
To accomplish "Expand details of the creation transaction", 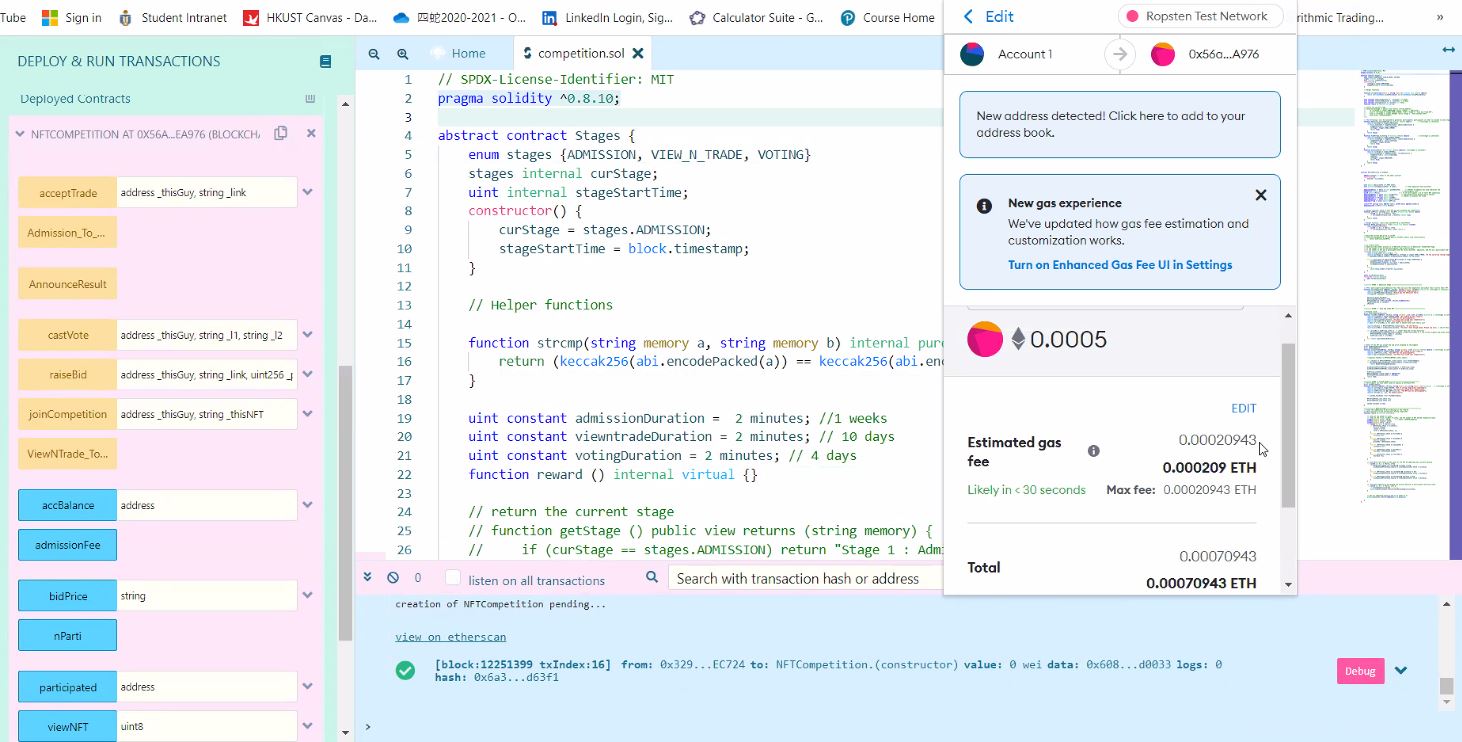I will (1400, 670).
